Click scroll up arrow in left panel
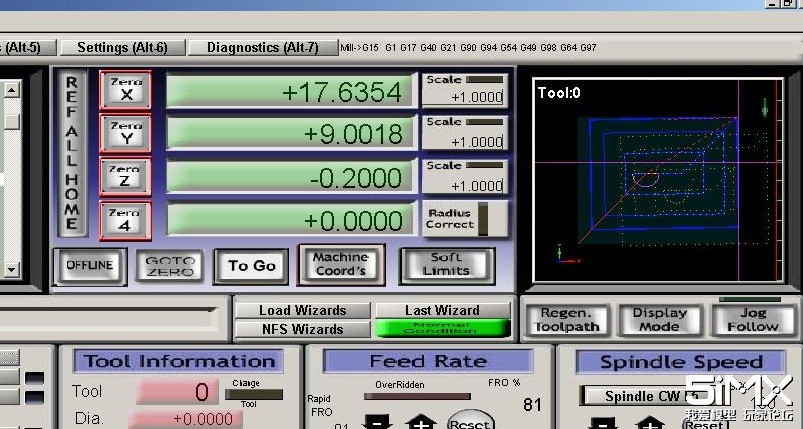 click(12, 90)
